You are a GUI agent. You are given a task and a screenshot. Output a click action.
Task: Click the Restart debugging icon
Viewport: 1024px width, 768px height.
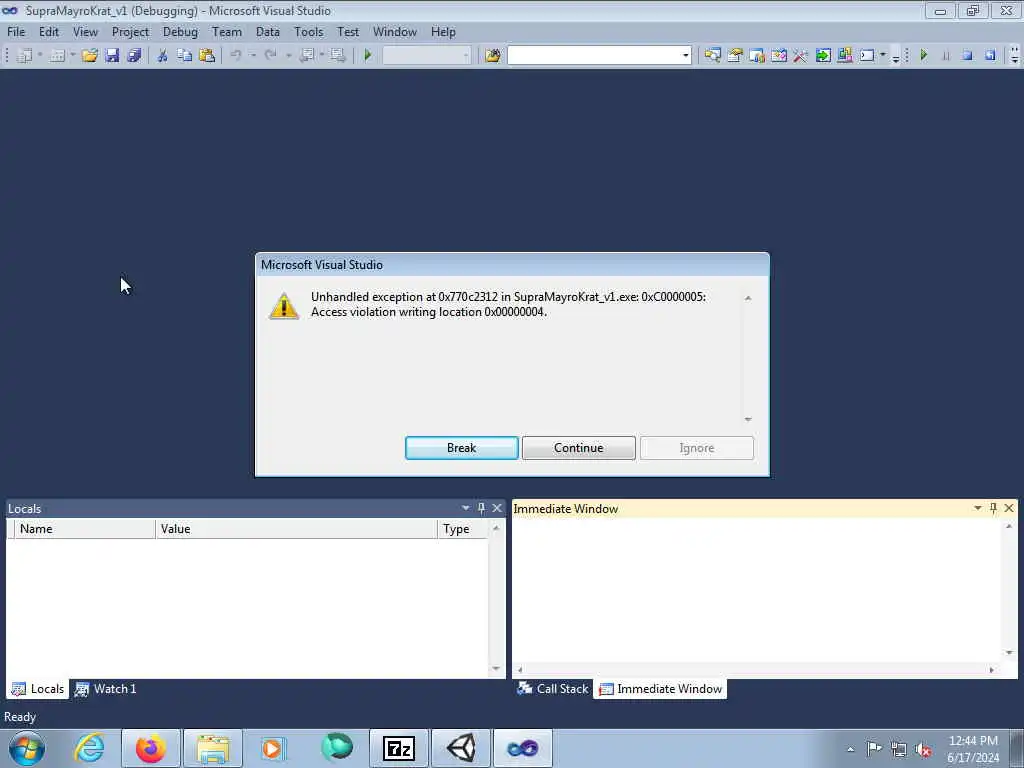[991, 56]
